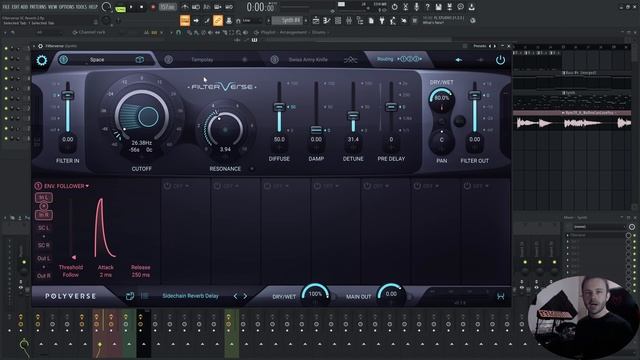Image resolution: width=640 pixels, height=360 pixels.
Task: Go to next preset arrow
Action: tap(245, 296)
